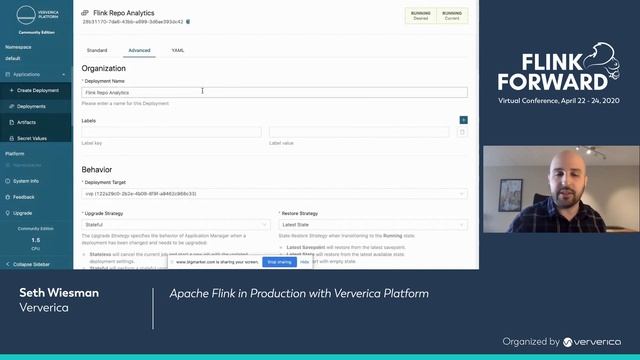Click the Label key input field
The width and height of the screenshot is (640, 360).
point(171,132)
